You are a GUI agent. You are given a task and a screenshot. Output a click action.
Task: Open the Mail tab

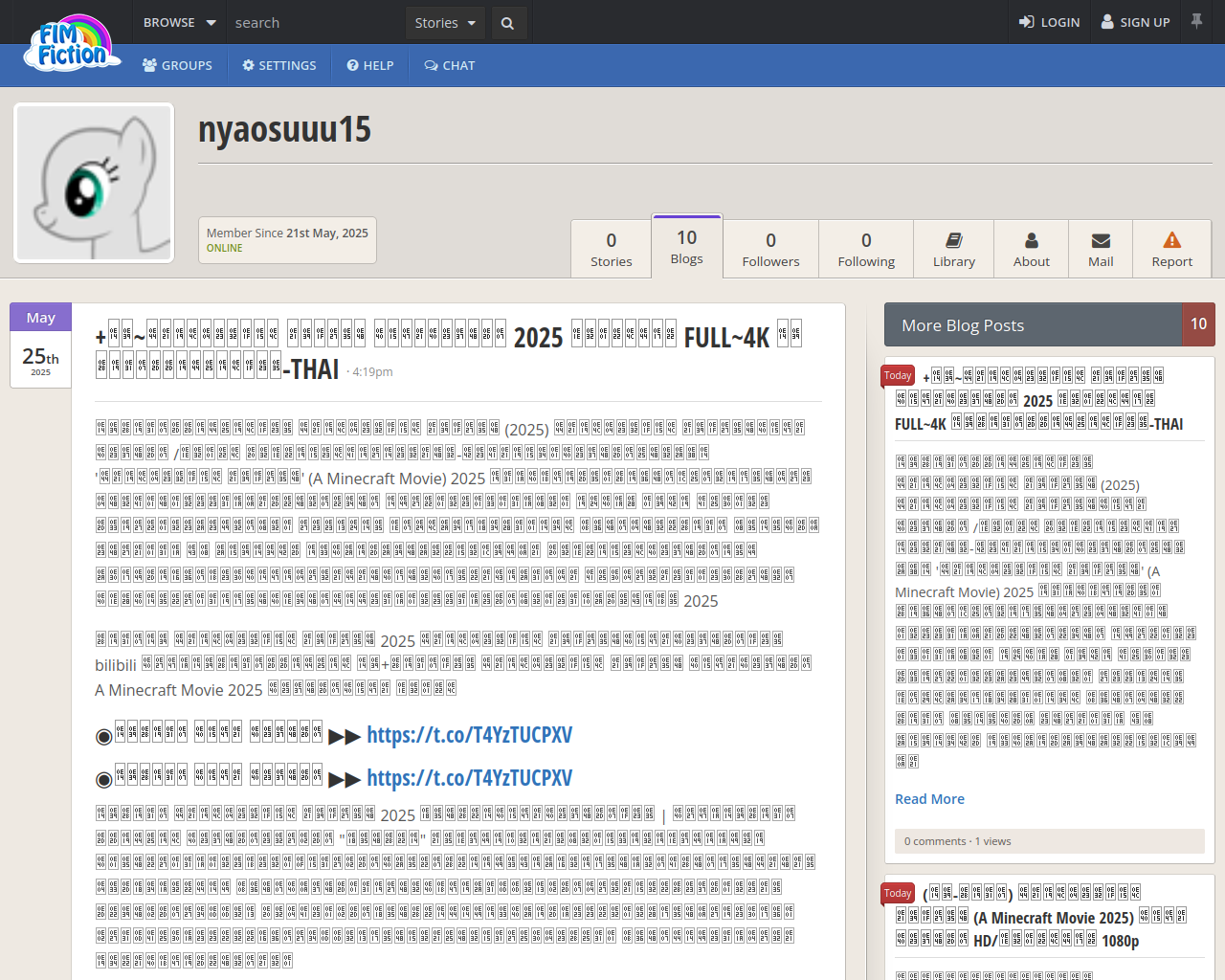[1101, 250]
